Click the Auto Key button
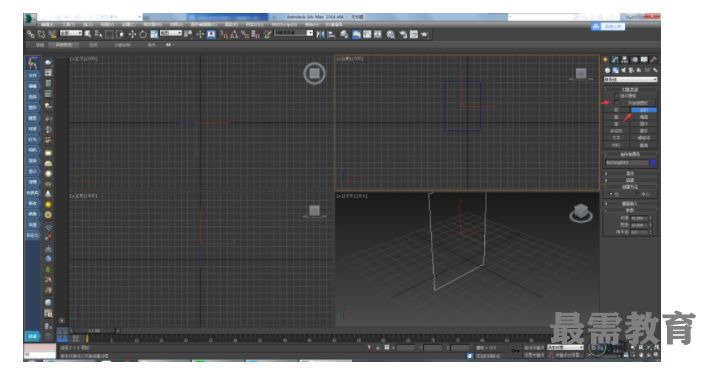702x368 pixels. [x=534, y=348]
